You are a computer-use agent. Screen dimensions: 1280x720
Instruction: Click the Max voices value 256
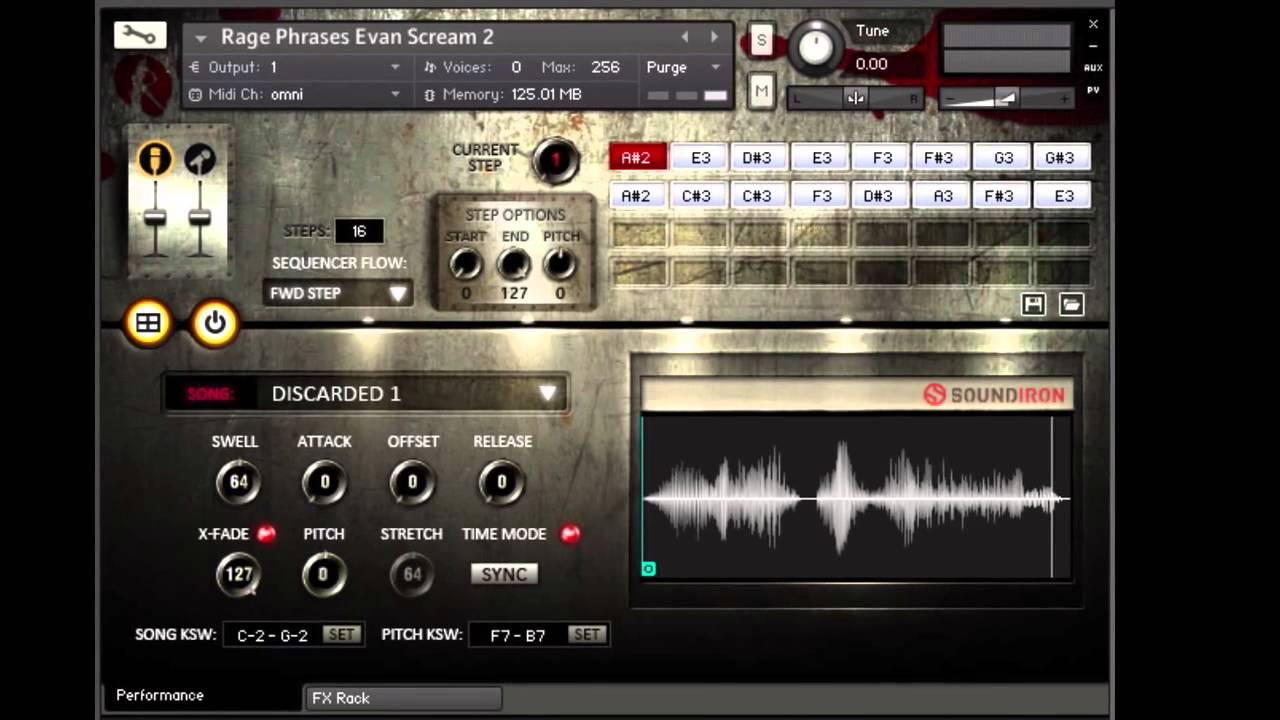[605, 67]
